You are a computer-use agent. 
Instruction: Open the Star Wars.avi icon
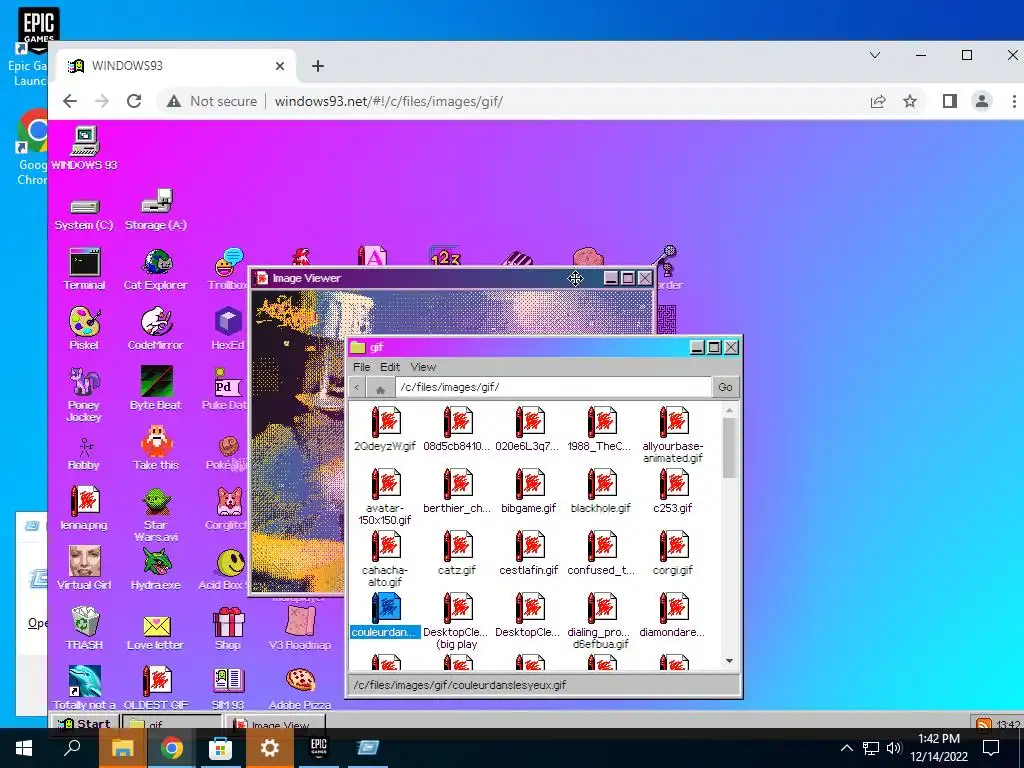(x=156, y=502)
